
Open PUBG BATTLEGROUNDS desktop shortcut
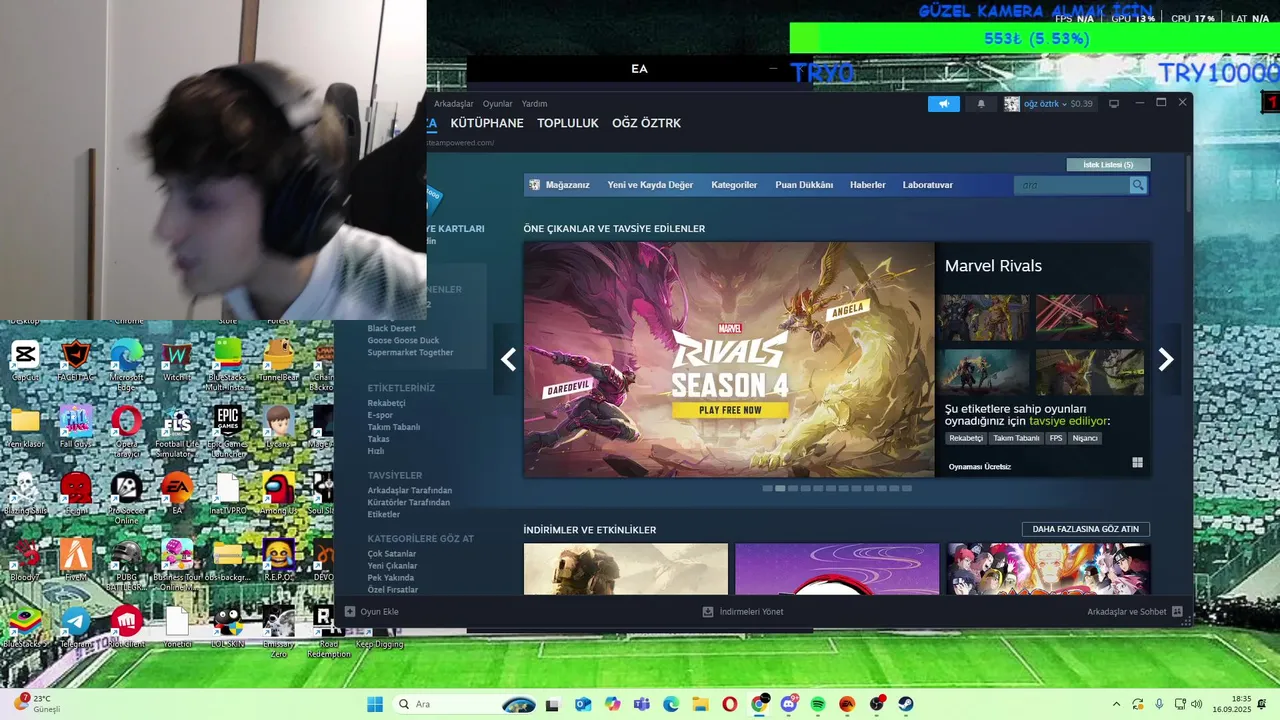(126, 564)
